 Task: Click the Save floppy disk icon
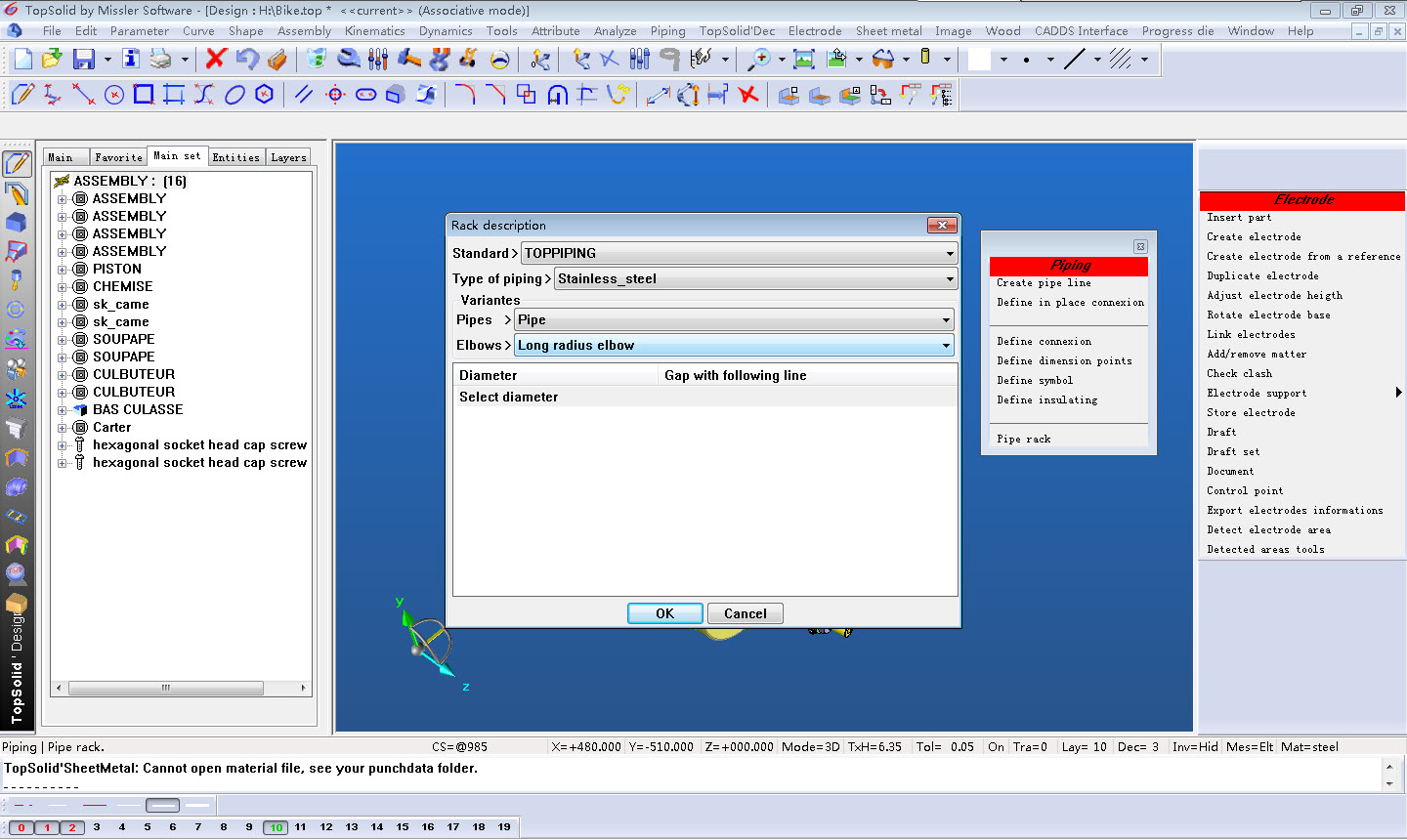click(83, 60)
